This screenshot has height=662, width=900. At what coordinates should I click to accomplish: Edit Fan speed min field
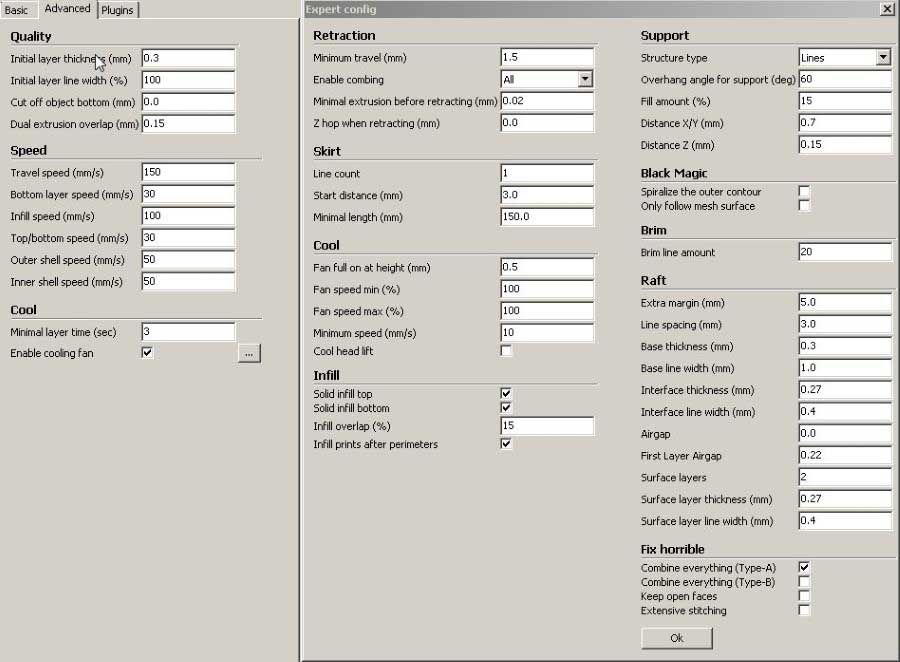[547, 289]
